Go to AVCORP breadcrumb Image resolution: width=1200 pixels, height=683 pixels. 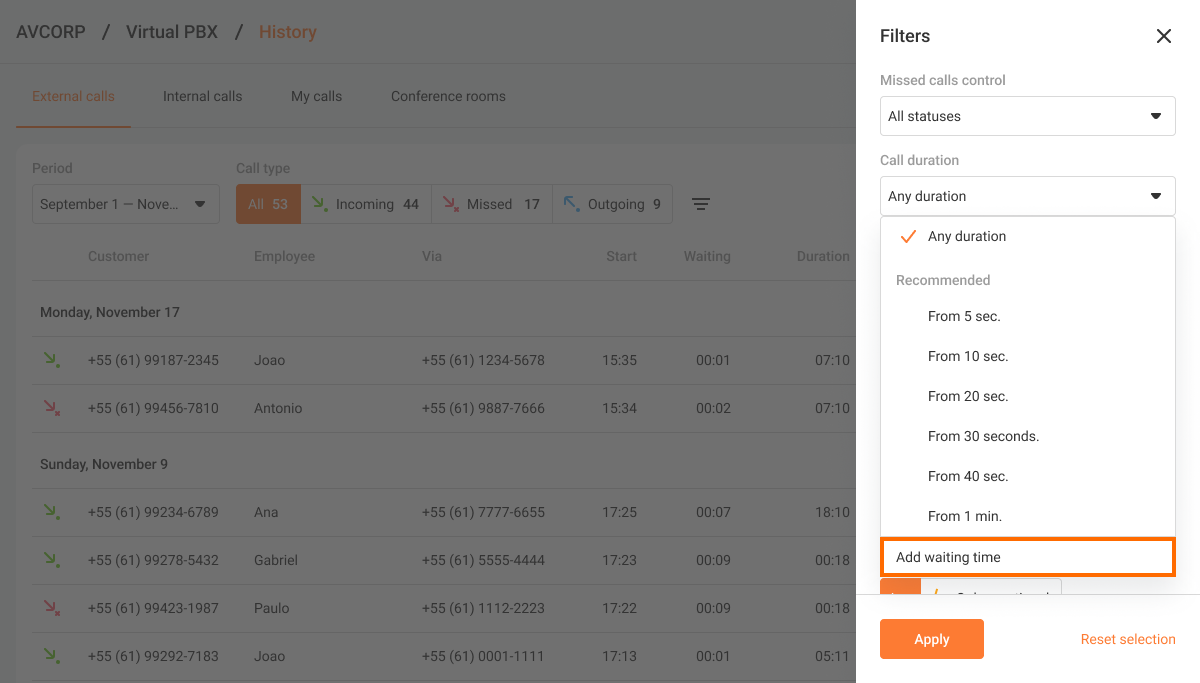coord(51,32)
